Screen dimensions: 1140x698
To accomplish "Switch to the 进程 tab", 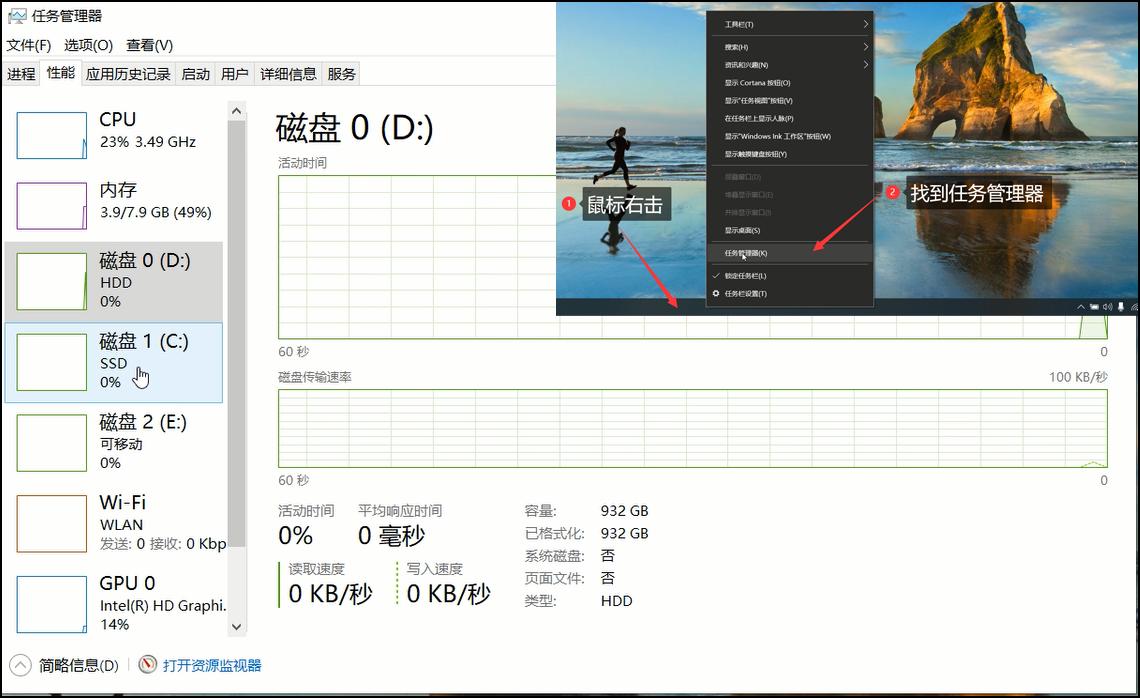I will point(20,73).
